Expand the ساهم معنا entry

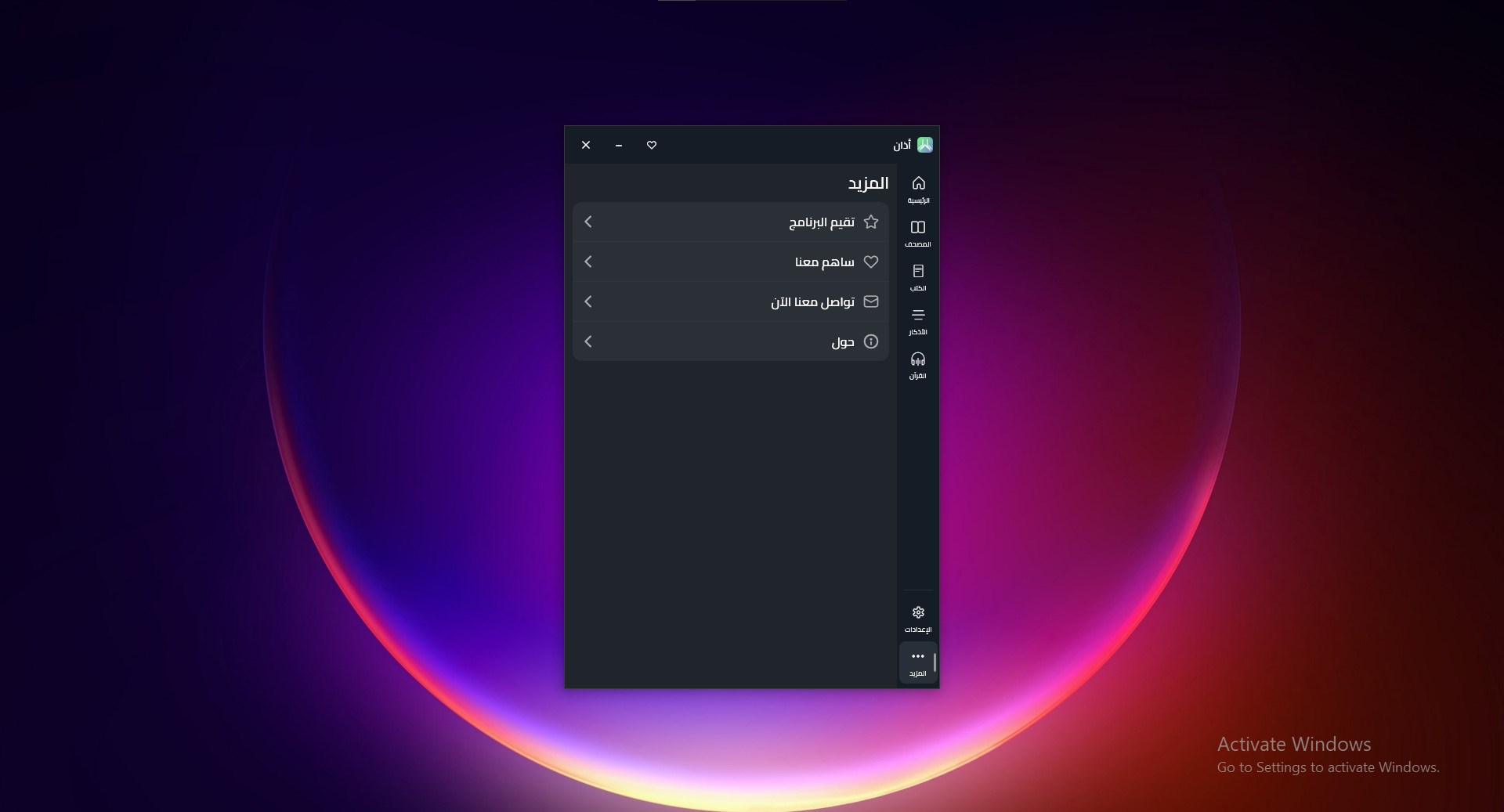click(x=588, y=262)
